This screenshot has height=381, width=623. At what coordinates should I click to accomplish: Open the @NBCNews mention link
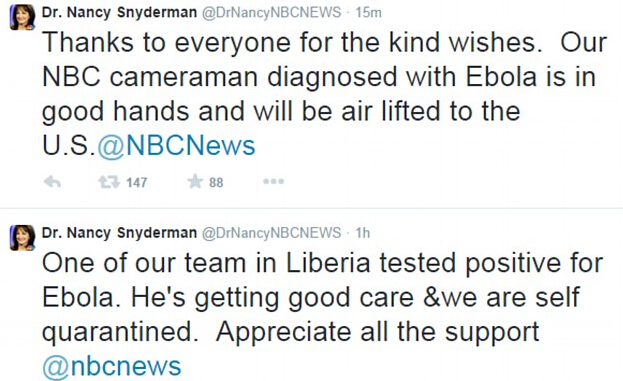176,145
